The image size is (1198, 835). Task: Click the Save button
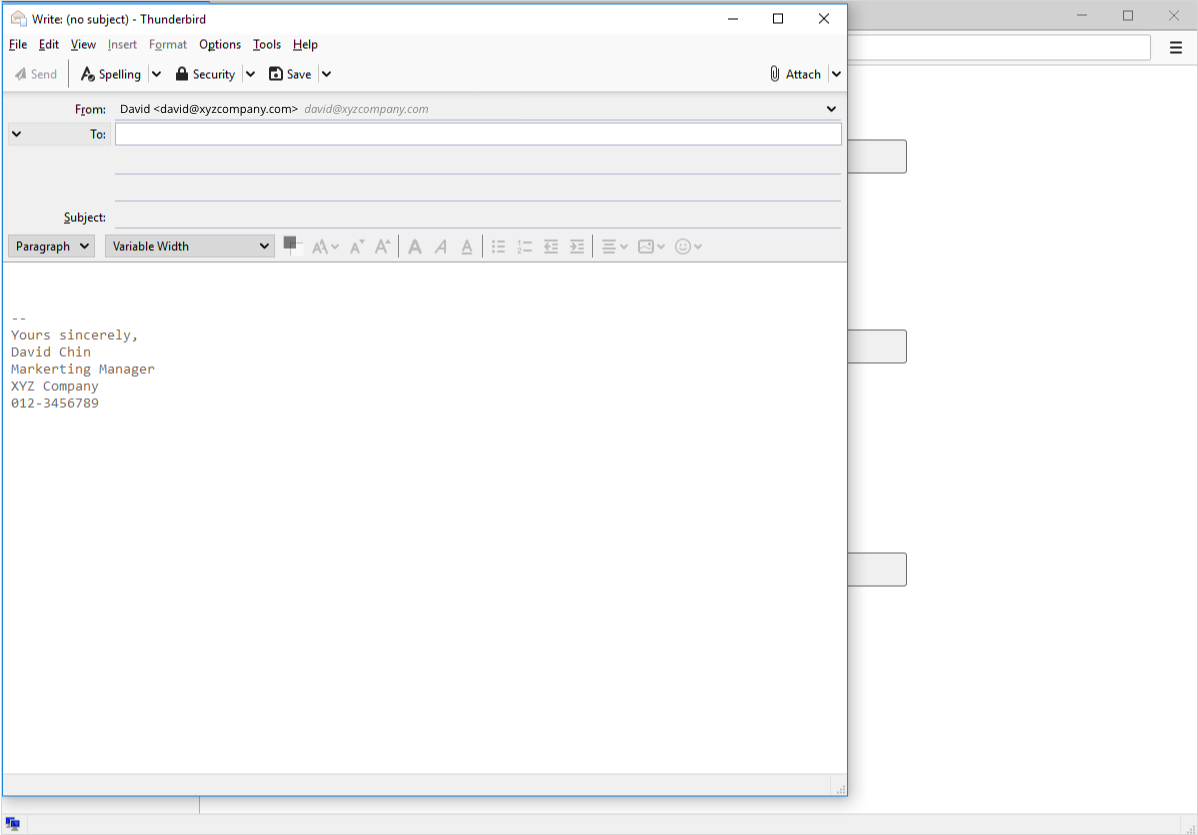point(290,74)
